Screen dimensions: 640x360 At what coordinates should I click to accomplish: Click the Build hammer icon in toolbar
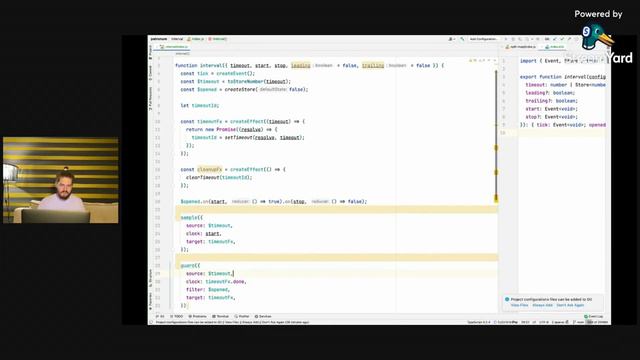(x=462, y=39)
